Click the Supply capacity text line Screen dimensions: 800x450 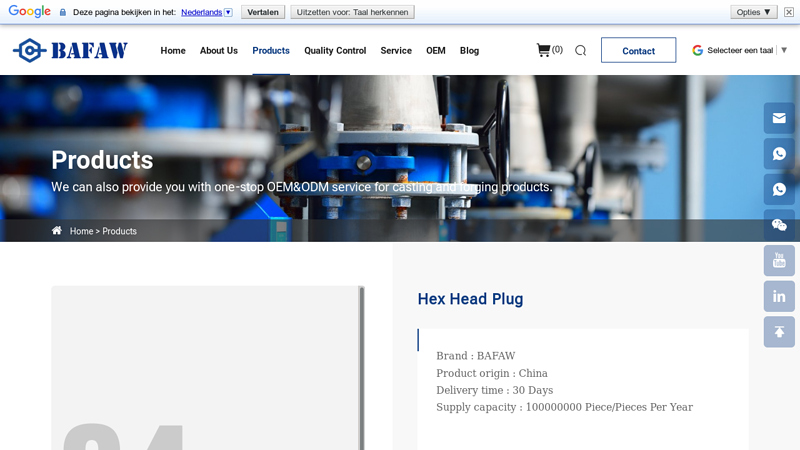point(564,407)
